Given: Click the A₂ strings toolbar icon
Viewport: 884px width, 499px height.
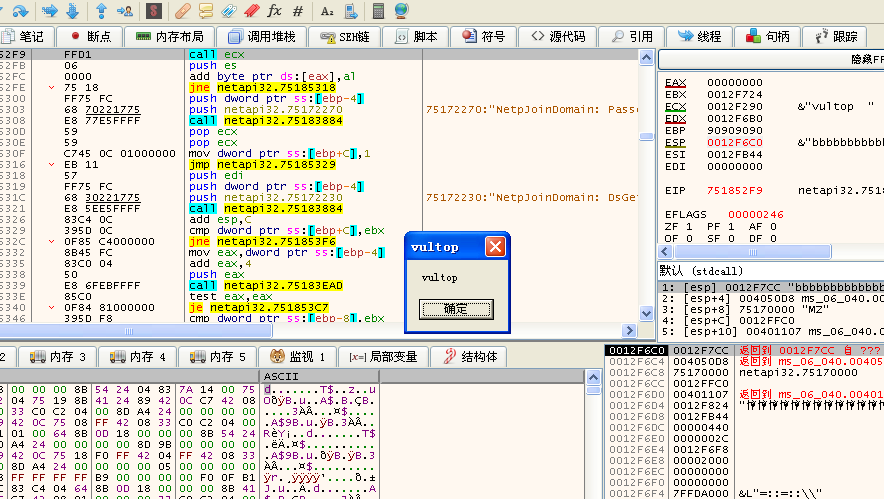Looking at the screenshot, I should [x=327, y=11].
